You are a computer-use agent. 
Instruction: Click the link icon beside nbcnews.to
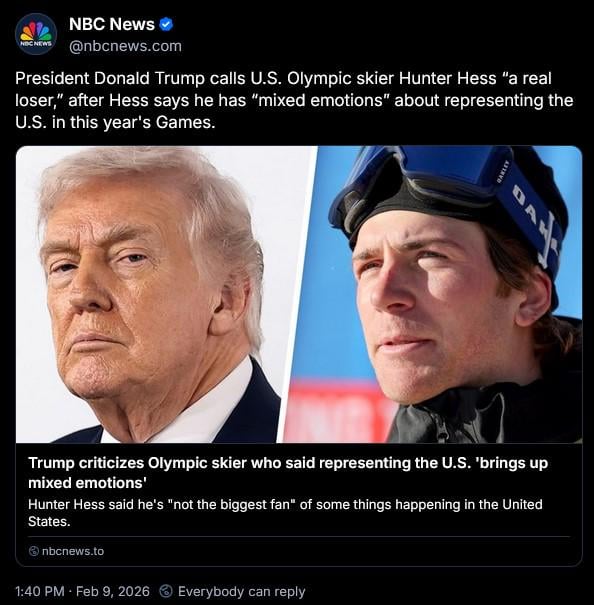[x=34, y=551]
